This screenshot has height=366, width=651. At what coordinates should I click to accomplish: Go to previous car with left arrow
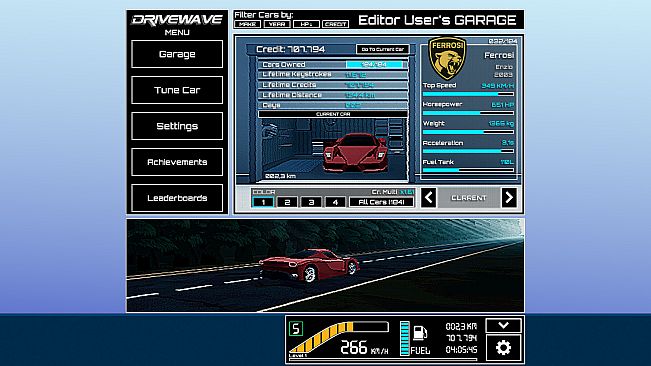tap(429, 198)
